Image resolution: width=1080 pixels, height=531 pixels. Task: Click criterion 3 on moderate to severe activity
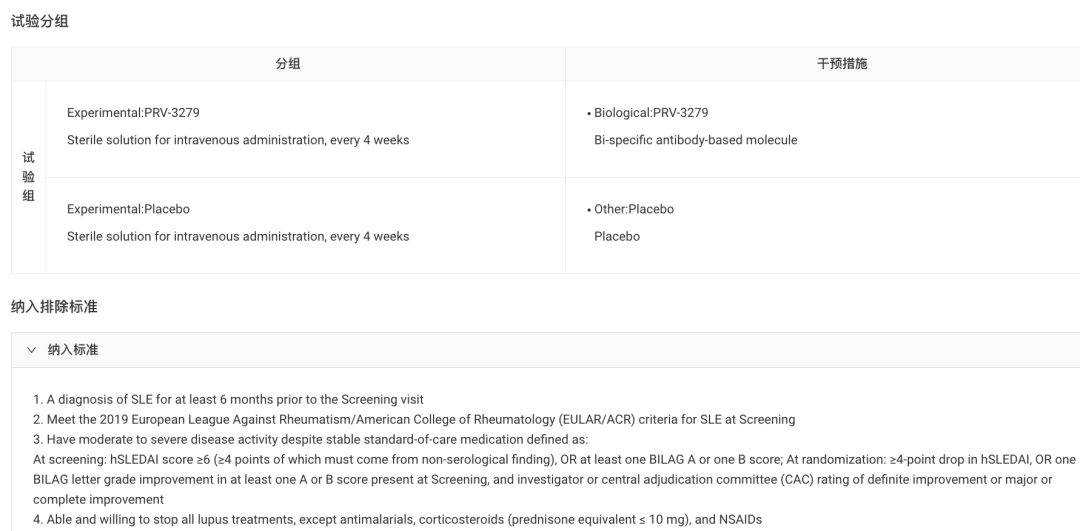[311, 439]
